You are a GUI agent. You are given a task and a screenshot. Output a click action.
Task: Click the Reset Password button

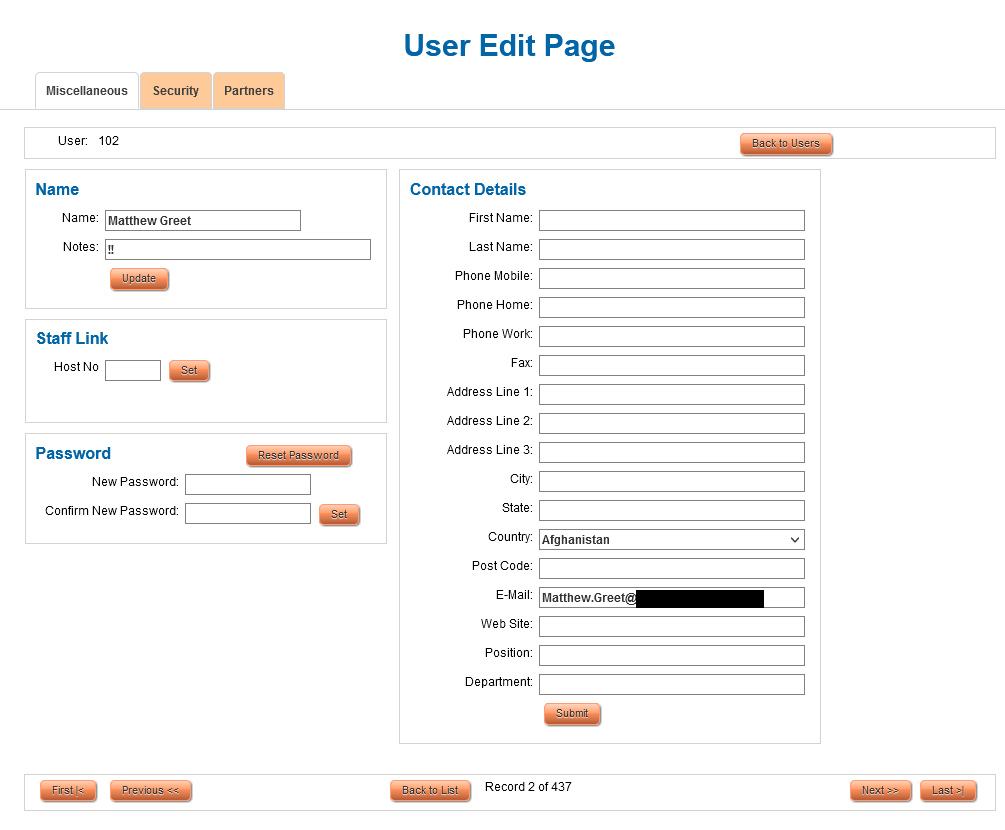pyautogui.click(x=298, y=456)
